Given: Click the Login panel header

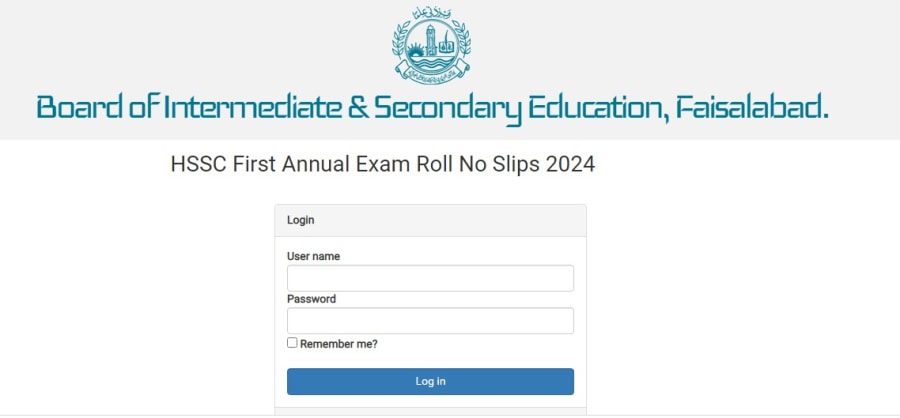Looking at the screenshot, I should [x=430, y=220].
